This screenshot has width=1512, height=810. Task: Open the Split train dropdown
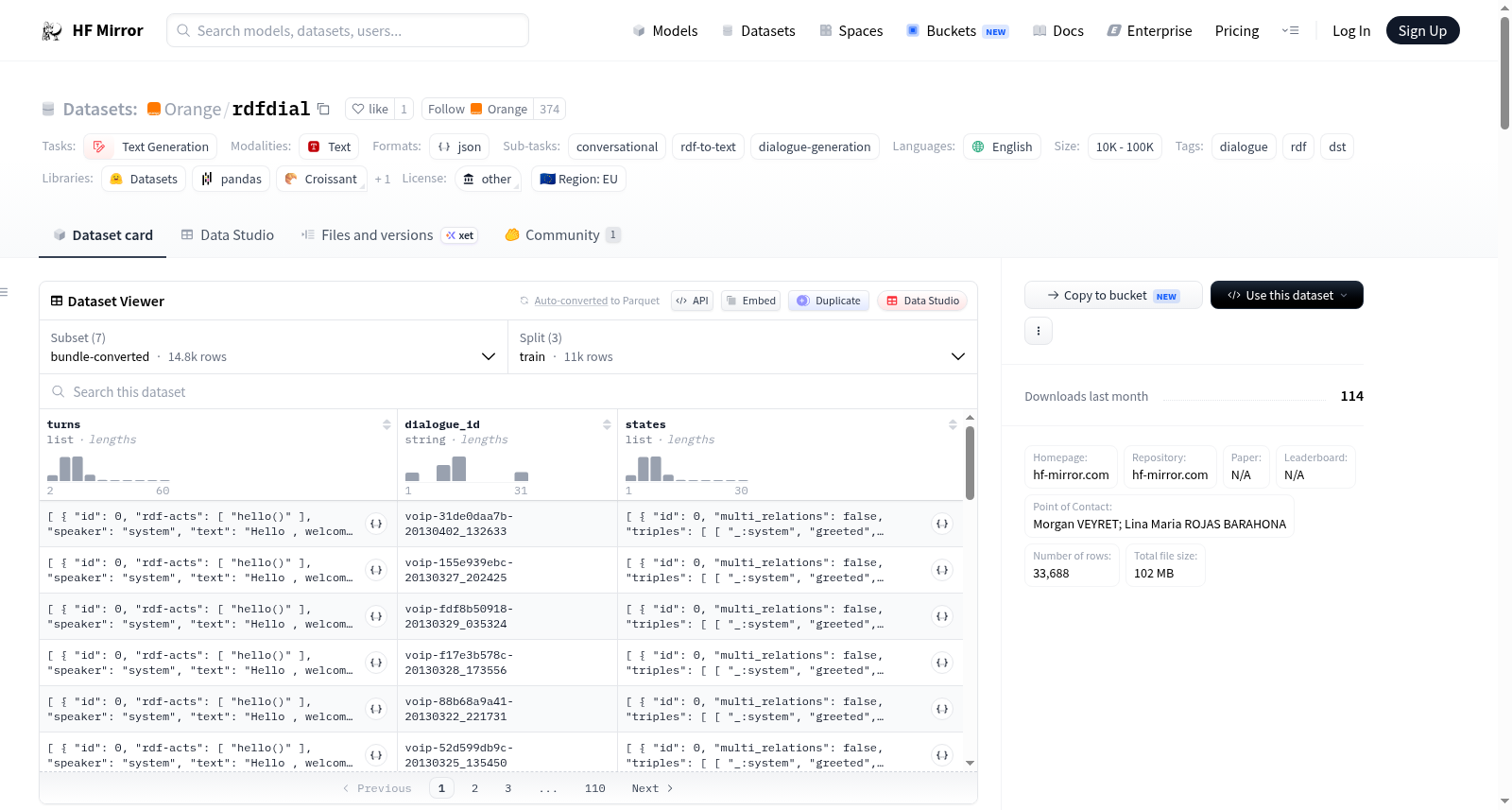(742, 347)
